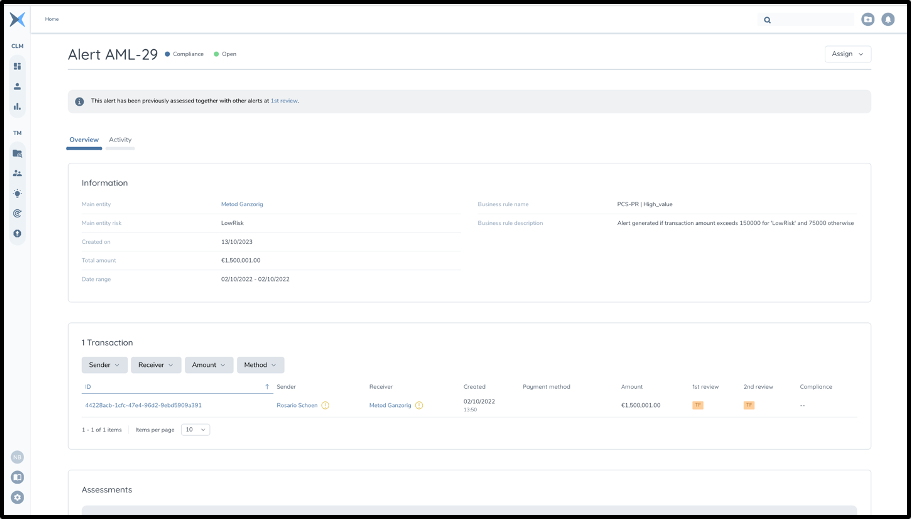Expand the Assign dropdown
The height and width of the screenshot is (520, 912).
point(847,54)
